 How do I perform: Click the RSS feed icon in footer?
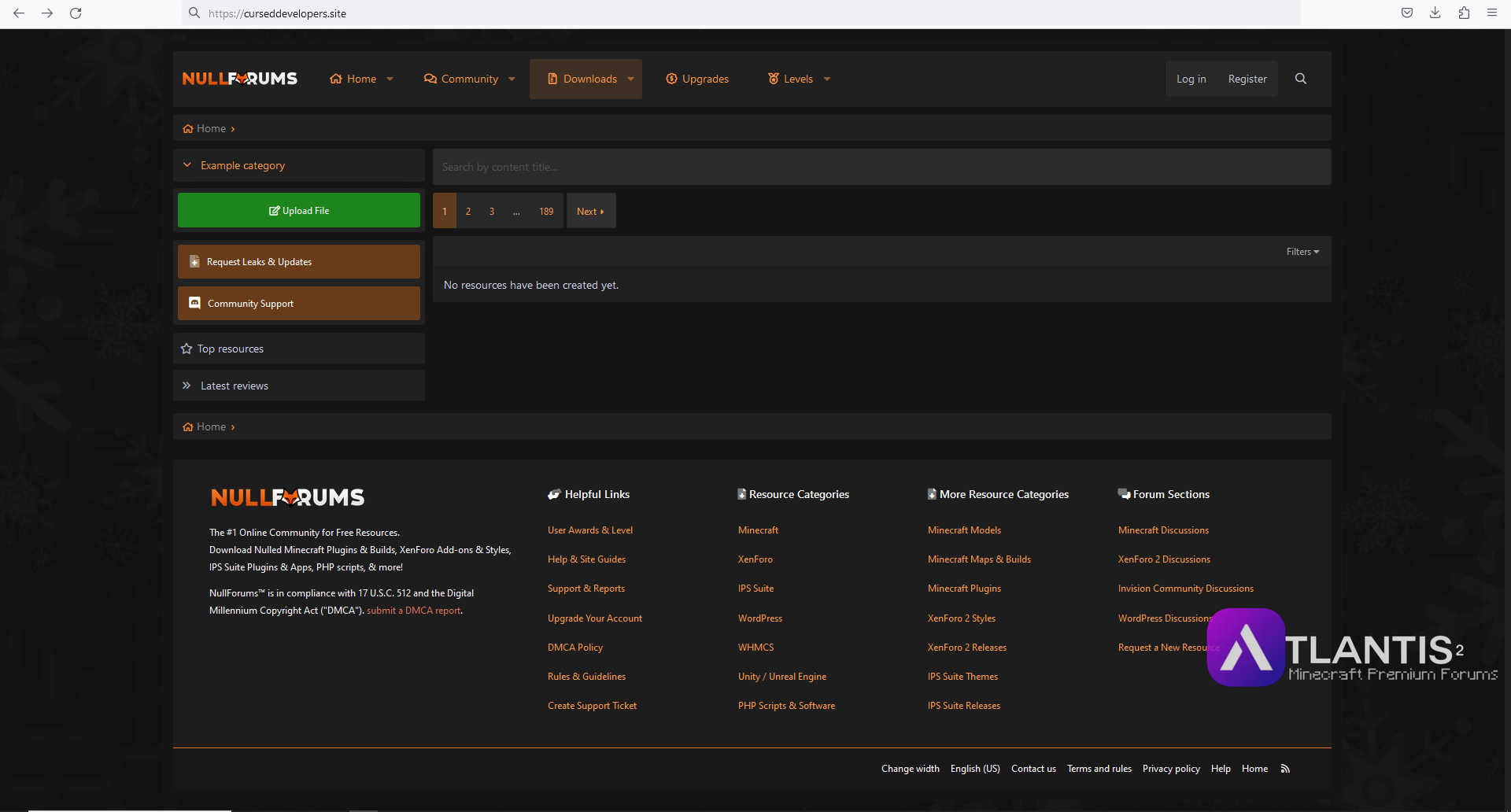pos(1285,769)
